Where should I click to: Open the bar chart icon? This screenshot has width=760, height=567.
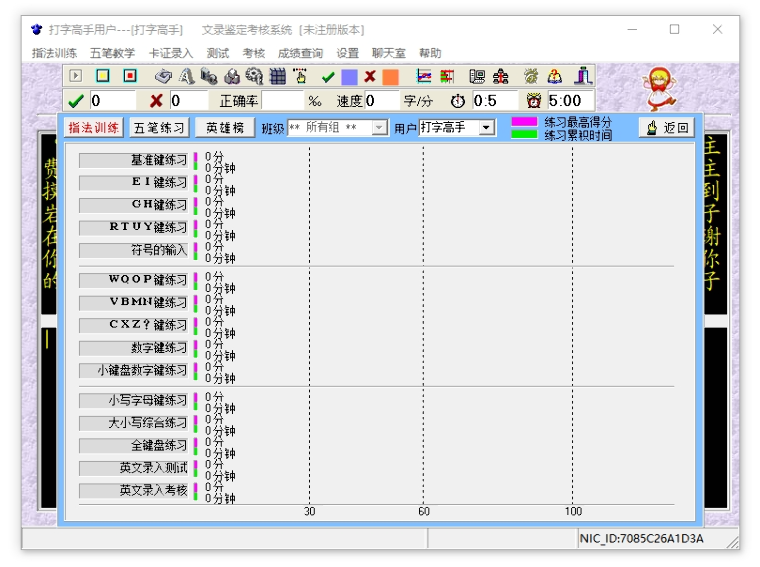447,76
